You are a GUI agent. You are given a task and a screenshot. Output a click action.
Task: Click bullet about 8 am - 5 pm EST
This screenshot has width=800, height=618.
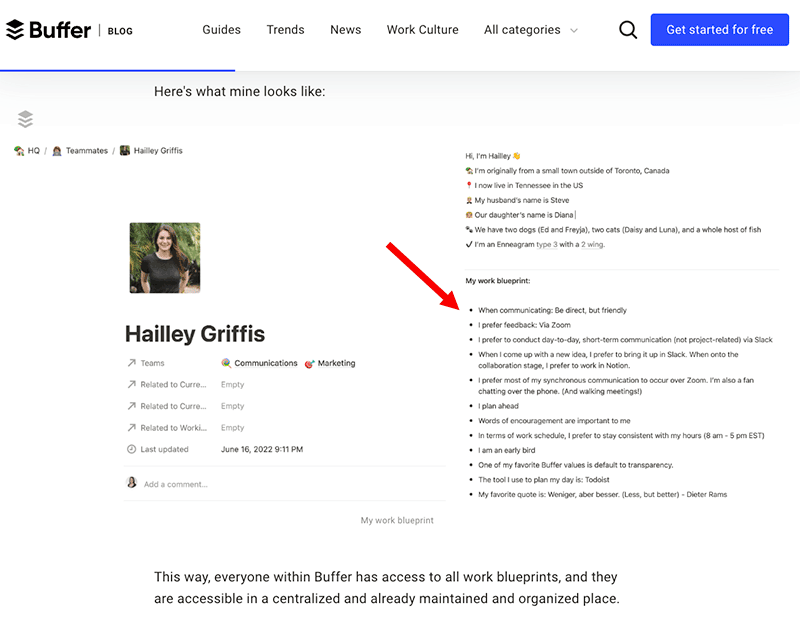621,436
